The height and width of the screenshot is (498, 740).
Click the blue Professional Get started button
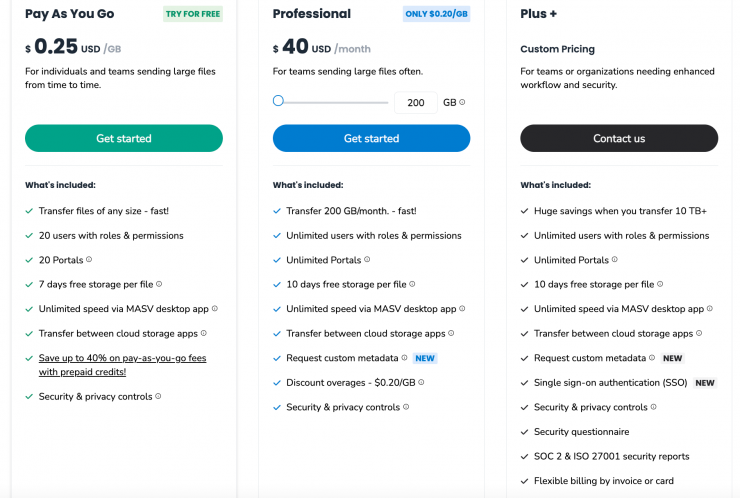[x=371, y=138]
